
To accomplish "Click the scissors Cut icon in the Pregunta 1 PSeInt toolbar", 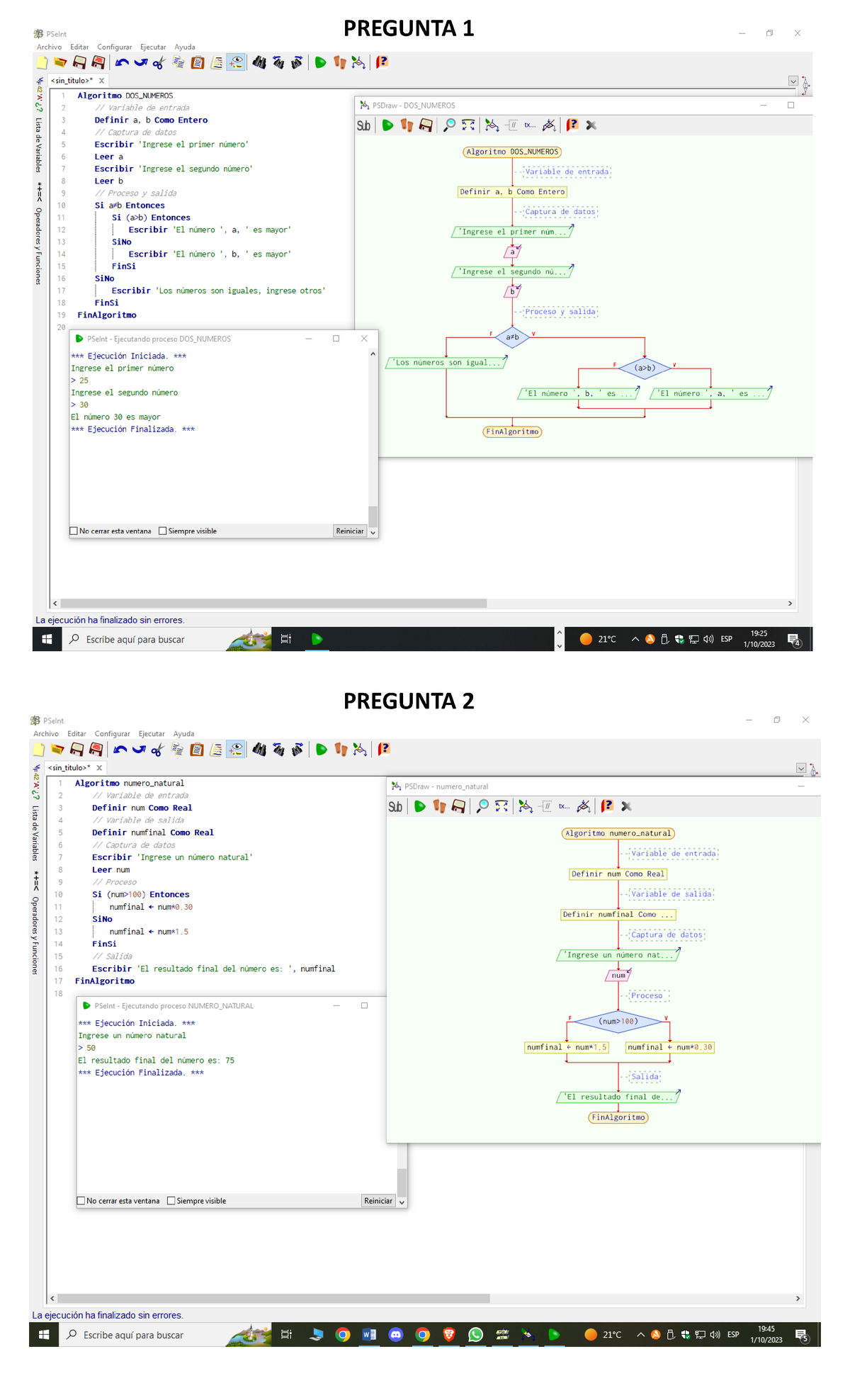I will click(x=159, y=63).
